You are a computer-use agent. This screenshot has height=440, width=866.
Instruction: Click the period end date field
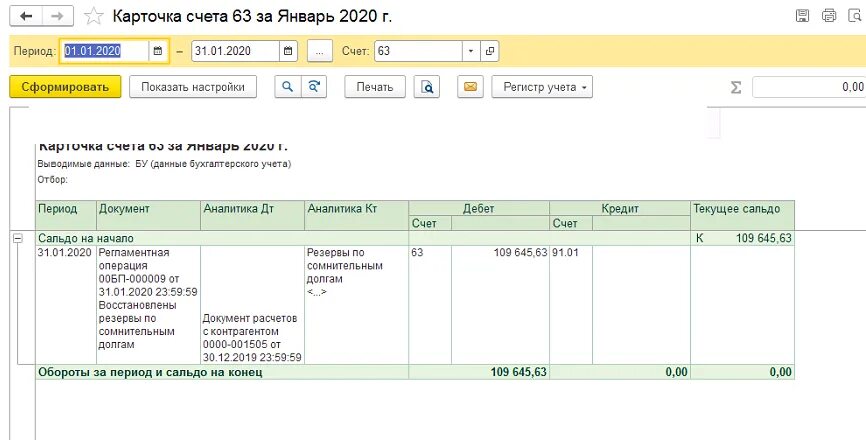point(235,51)
